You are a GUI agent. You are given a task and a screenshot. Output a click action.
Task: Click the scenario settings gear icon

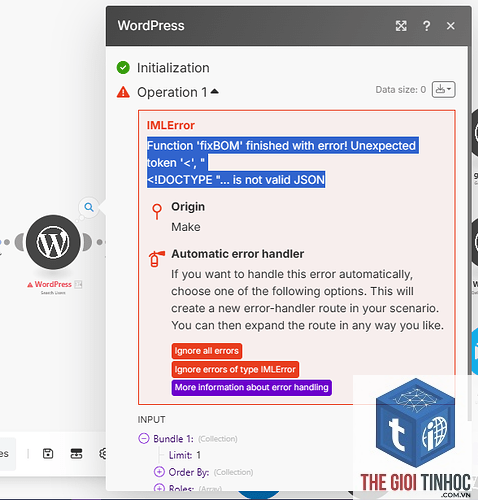click(103, 454)
